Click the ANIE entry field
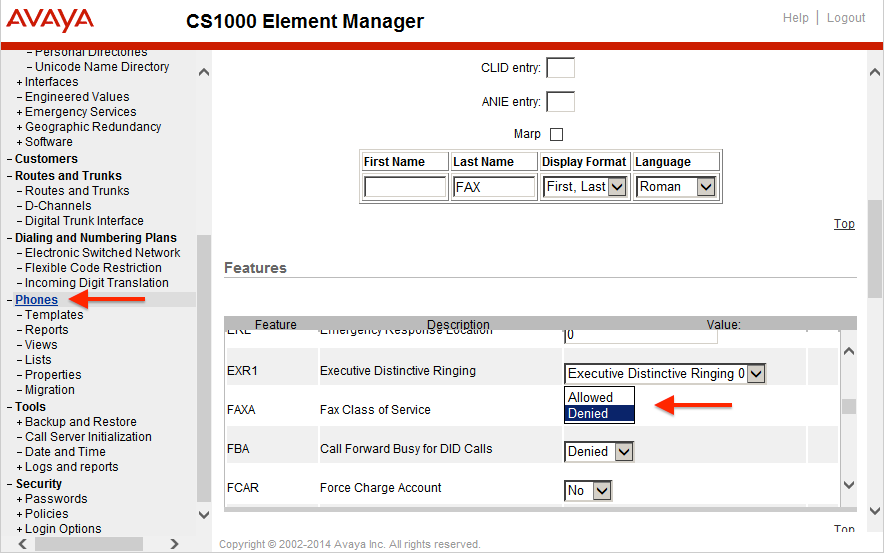The height and width of the screenshot is (553, 884). tap(560, 102)
